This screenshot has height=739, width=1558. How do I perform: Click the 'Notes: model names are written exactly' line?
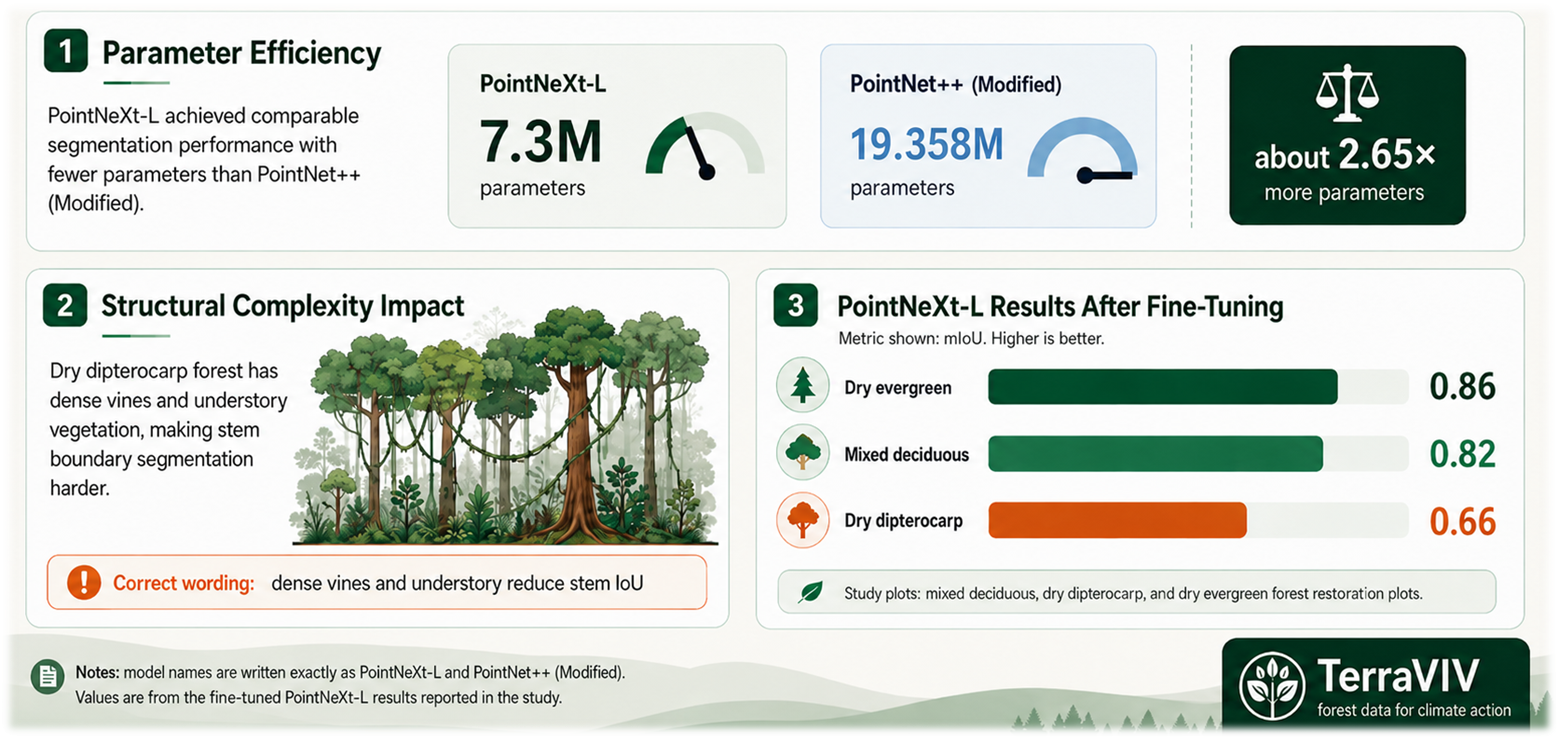(x=350, y=672)
